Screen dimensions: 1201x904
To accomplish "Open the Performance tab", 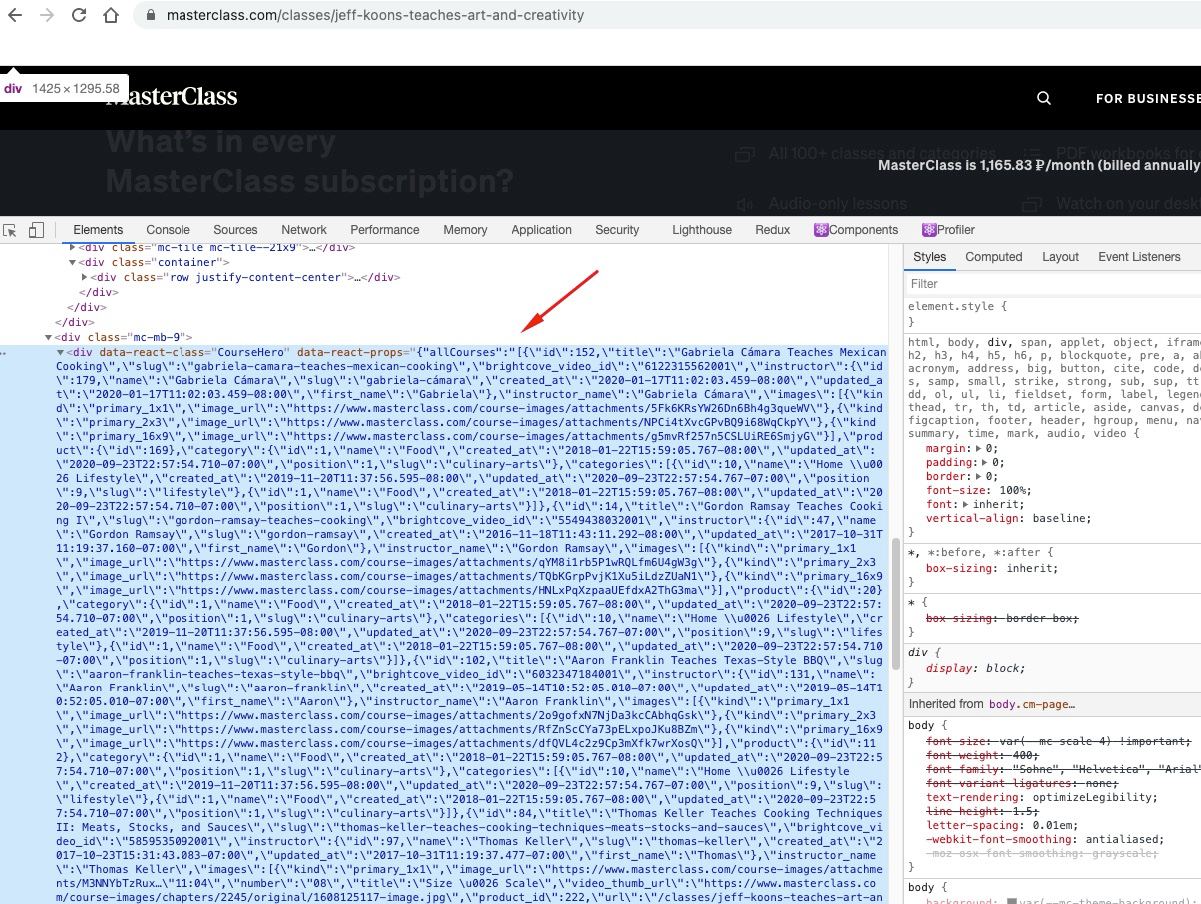I will [x=385, y=230].
